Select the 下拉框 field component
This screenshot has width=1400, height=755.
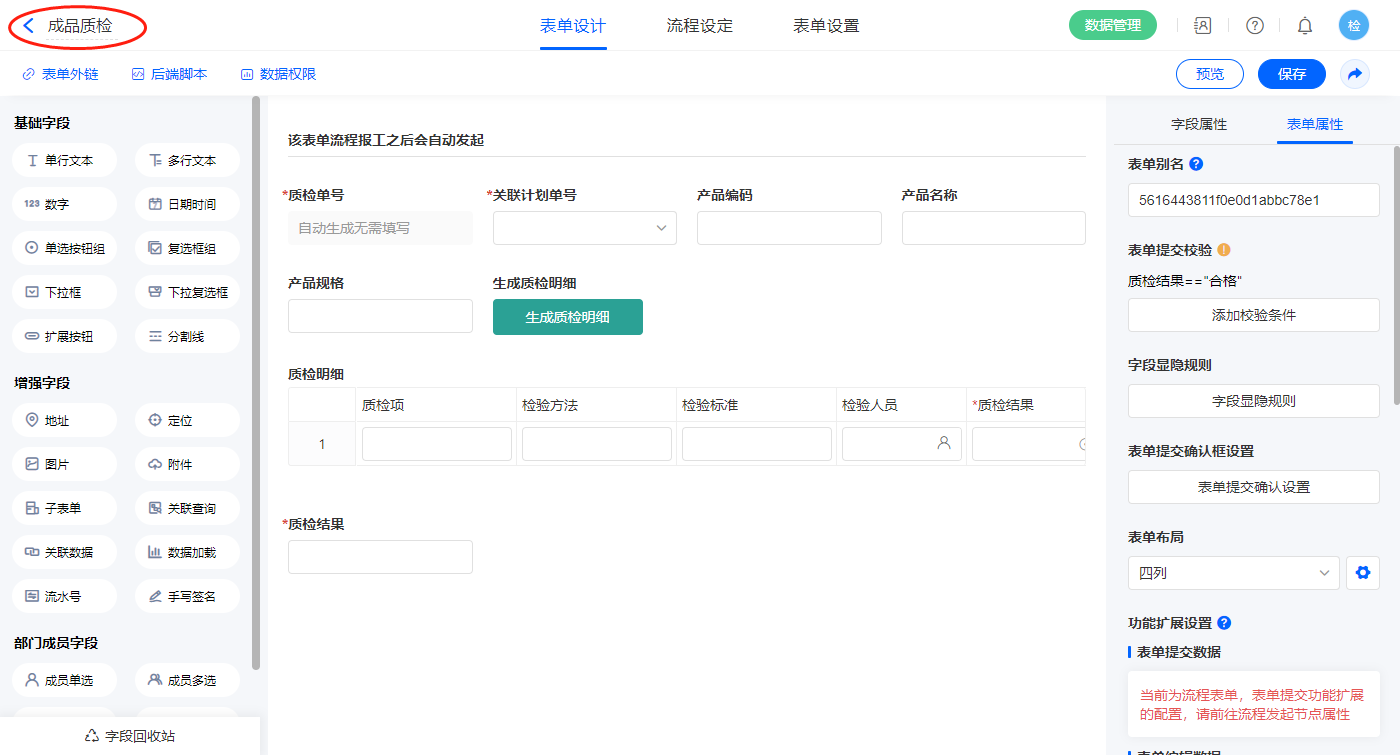65,292
